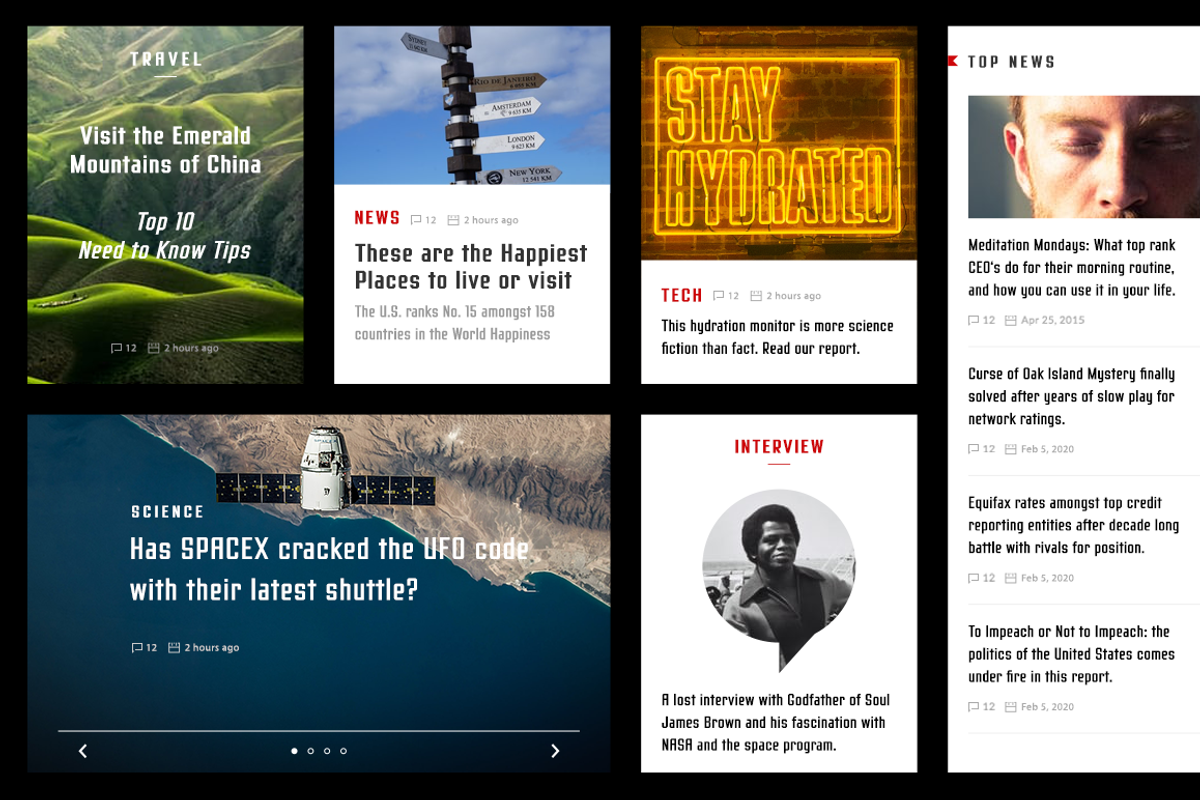
Task: Click '2 hours ago' on Travel card
Action: [191, 348]
